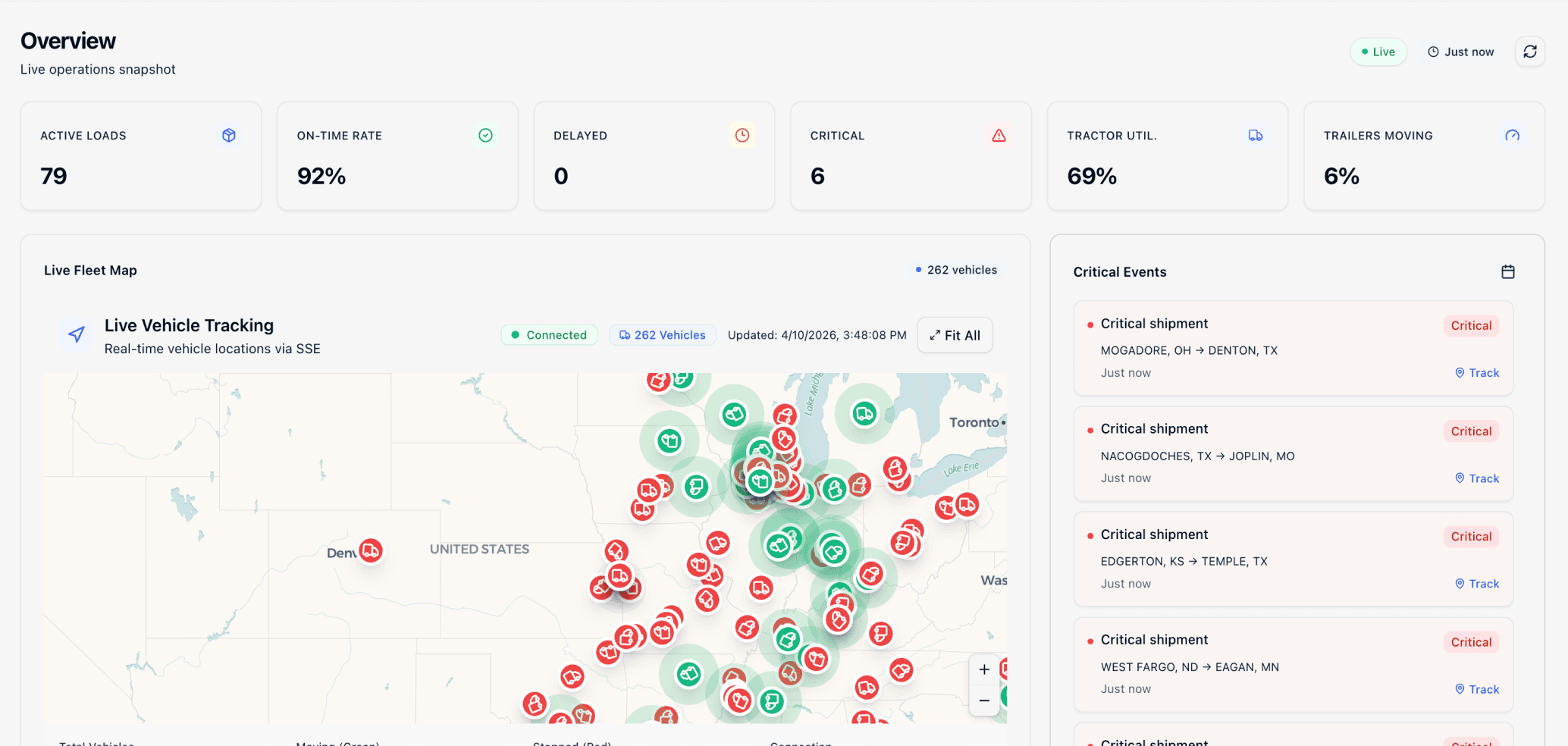Viewport: 1568px width, 746px height.
Task: Select the green vehicle marker left of Toronto
Action: click(x=864, y=413)
